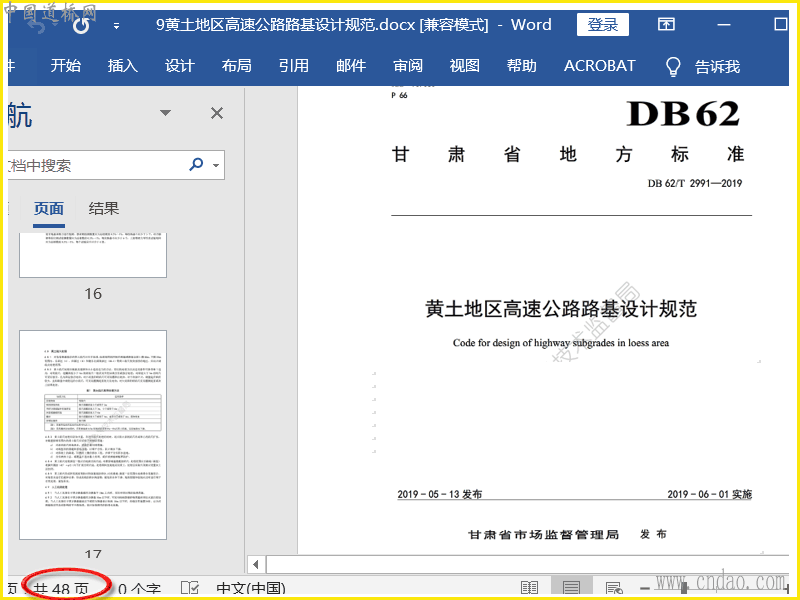Open the 视图 ribbon tab
This screenshot has height=600, width=800.
point(465,65)
